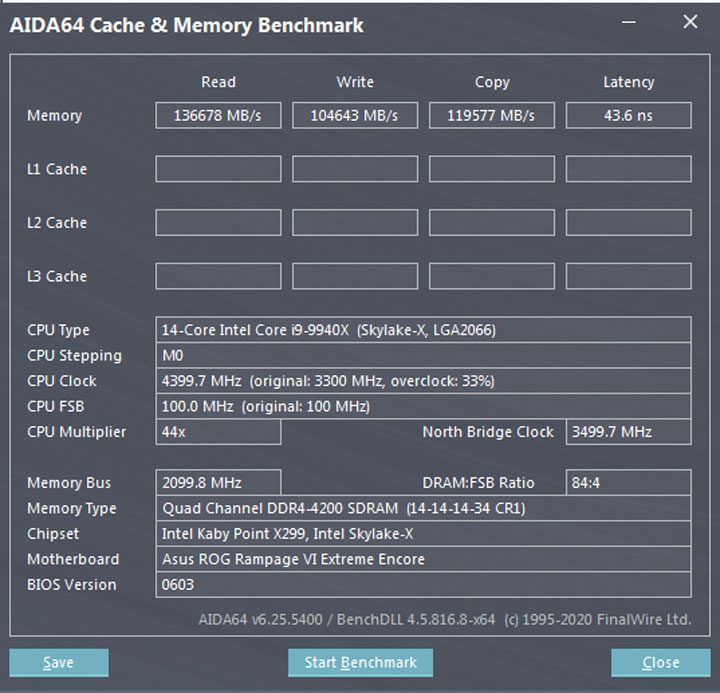Click the Close button at bottom right

tap(660, 662)
